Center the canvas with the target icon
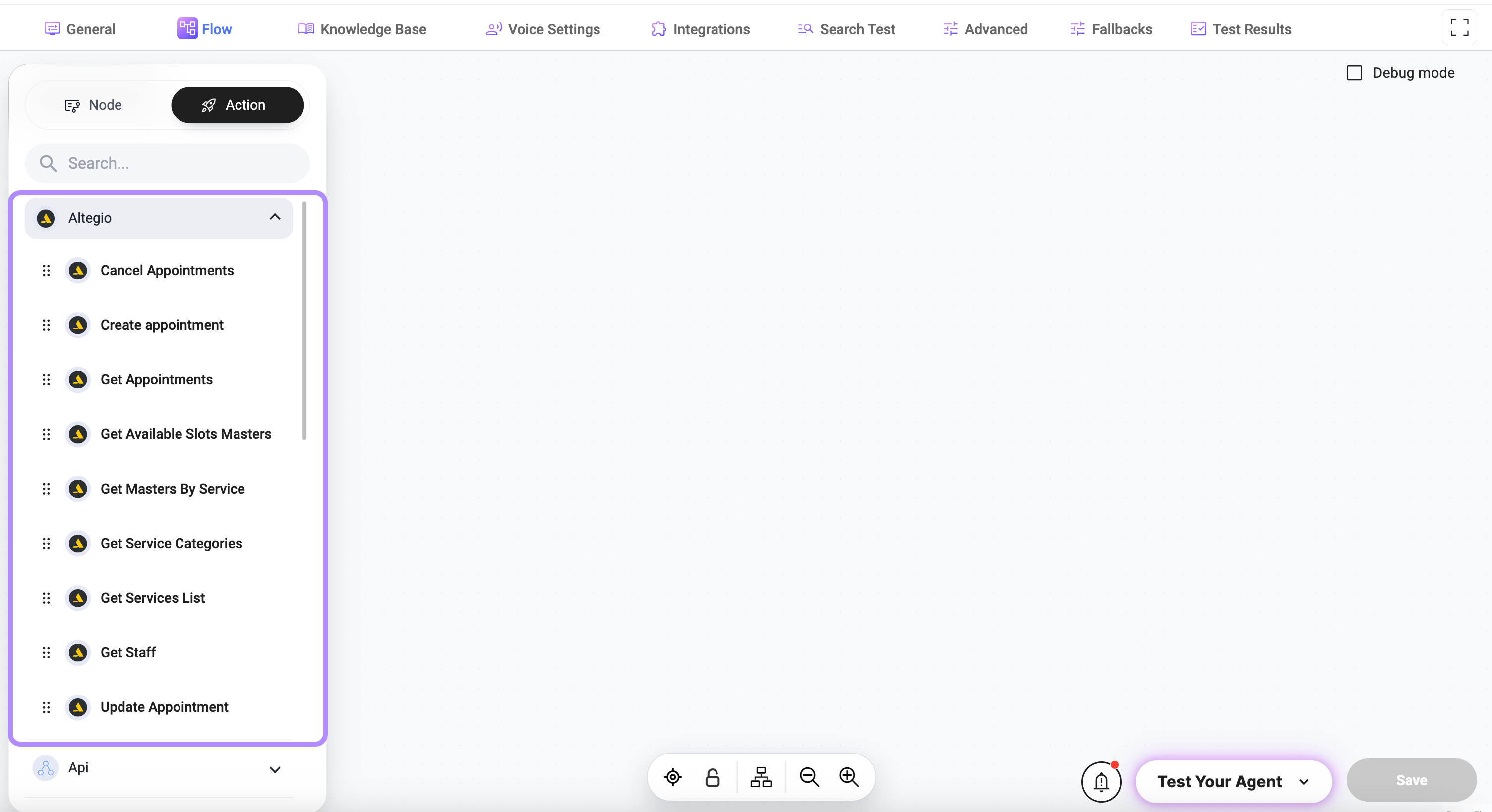The image size is (1492, 812). 673,777
